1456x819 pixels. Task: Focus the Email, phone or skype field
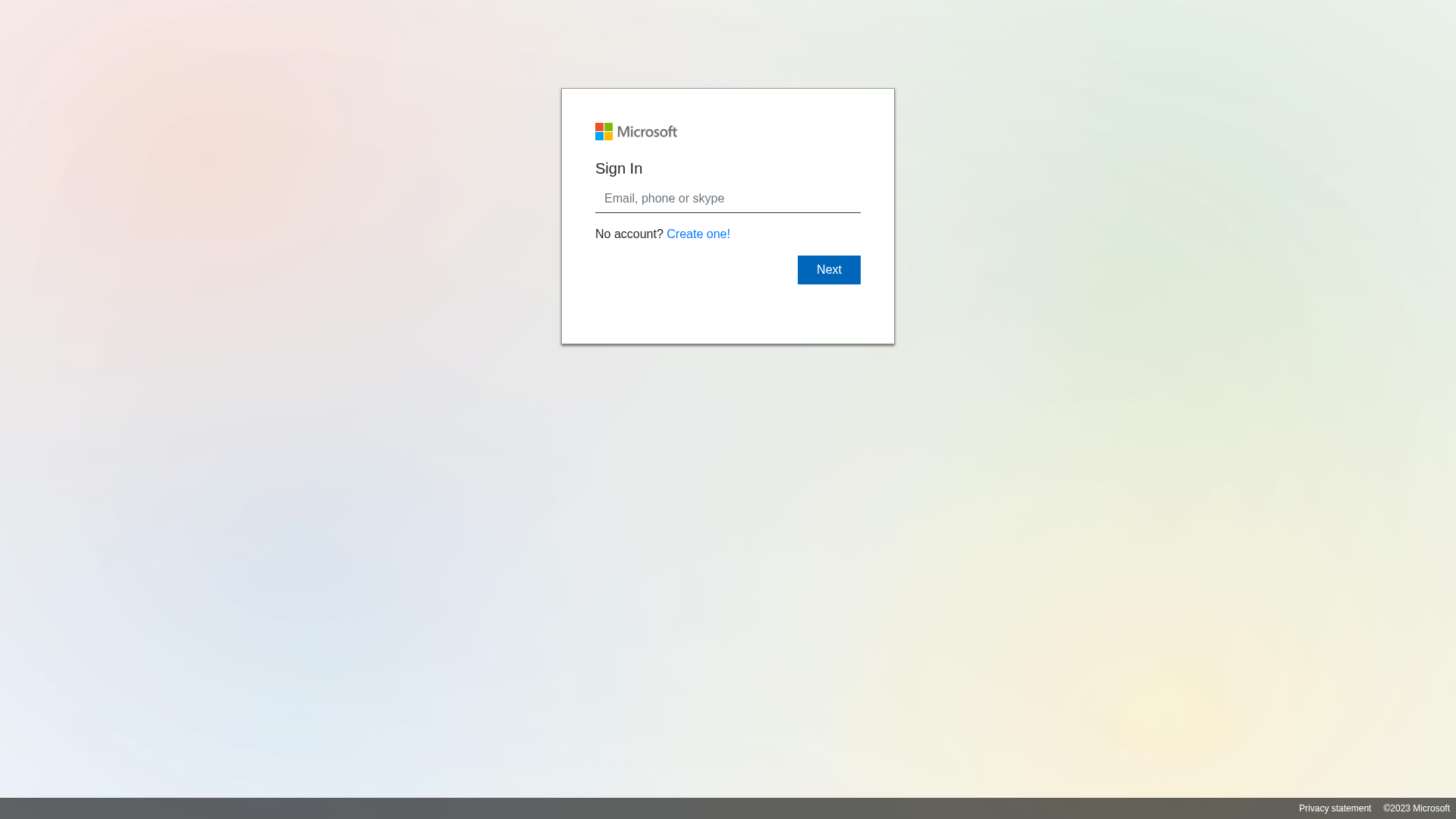[728, 199]
